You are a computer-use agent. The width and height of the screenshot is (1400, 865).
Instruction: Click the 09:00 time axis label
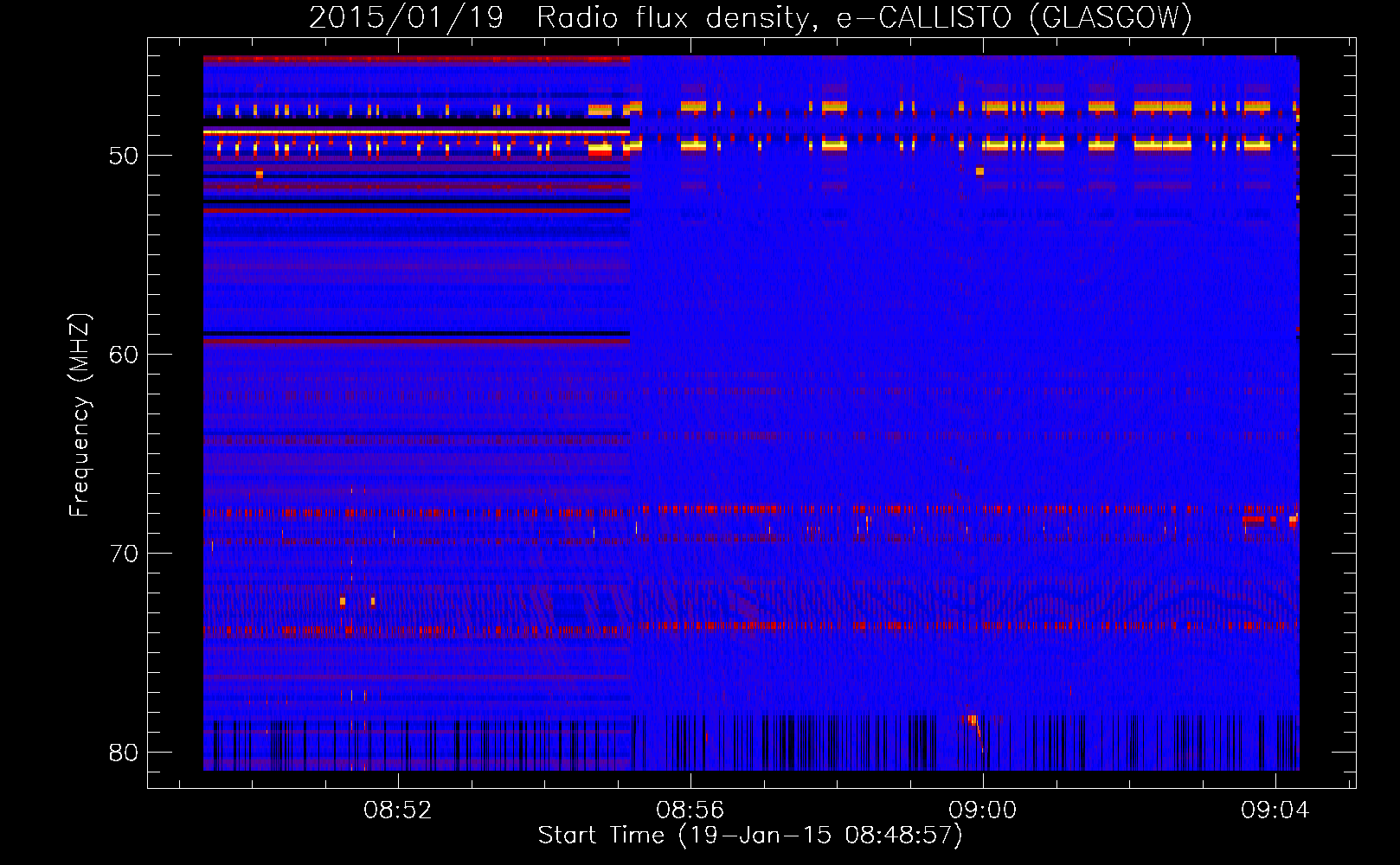983,811
